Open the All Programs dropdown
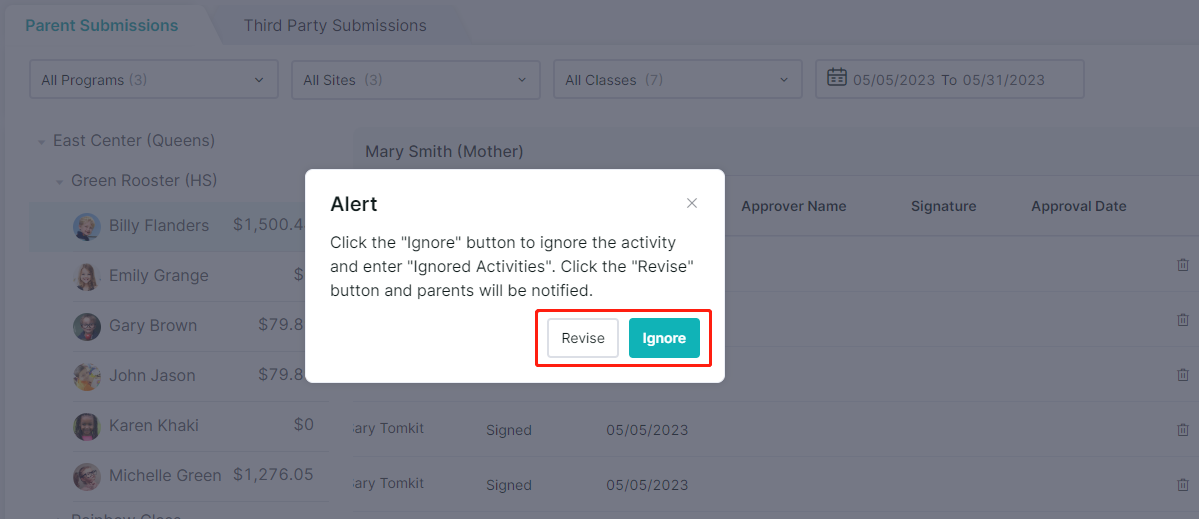Image resolution: width=1199 pixels, height=519 pixels. [154, 79]
